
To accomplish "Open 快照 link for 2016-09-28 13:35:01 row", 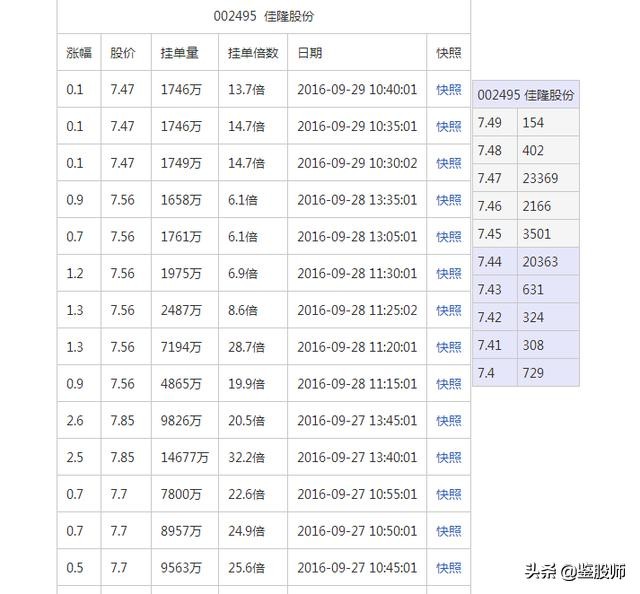I will tap(449, 200).
